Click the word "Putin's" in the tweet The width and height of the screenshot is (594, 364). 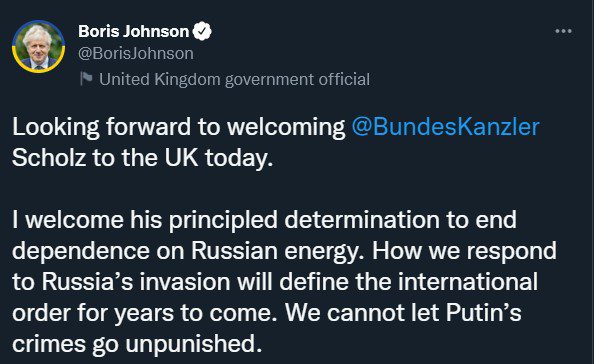[484, 313]
